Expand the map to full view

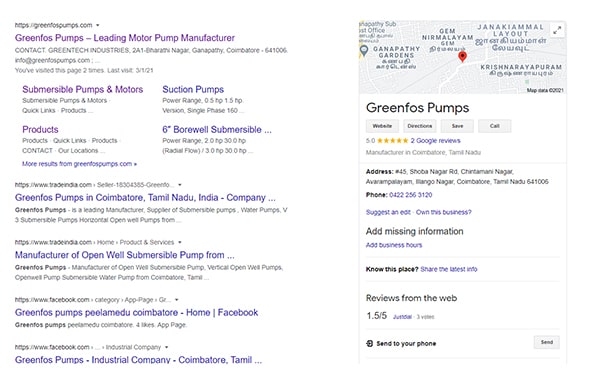tap(557, 30)
